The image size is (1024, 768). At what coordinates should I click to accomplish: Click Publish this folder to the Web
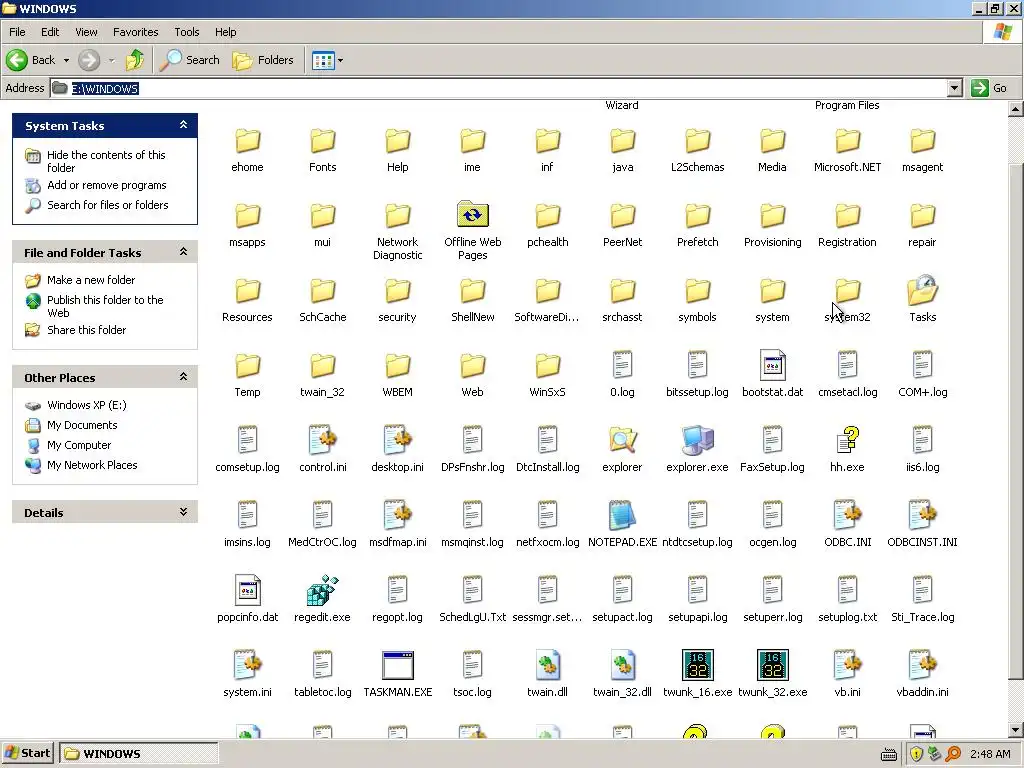pos(104,306)
